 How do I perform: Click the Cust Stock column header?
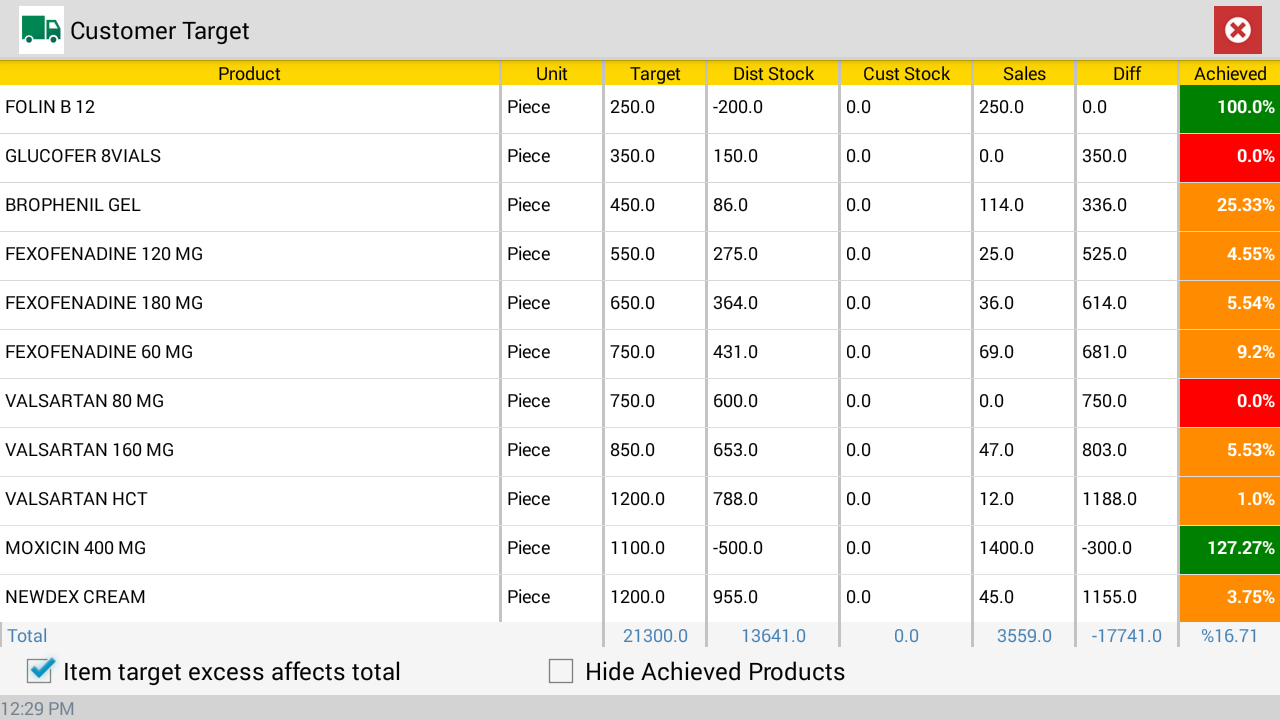pos(906,73)
